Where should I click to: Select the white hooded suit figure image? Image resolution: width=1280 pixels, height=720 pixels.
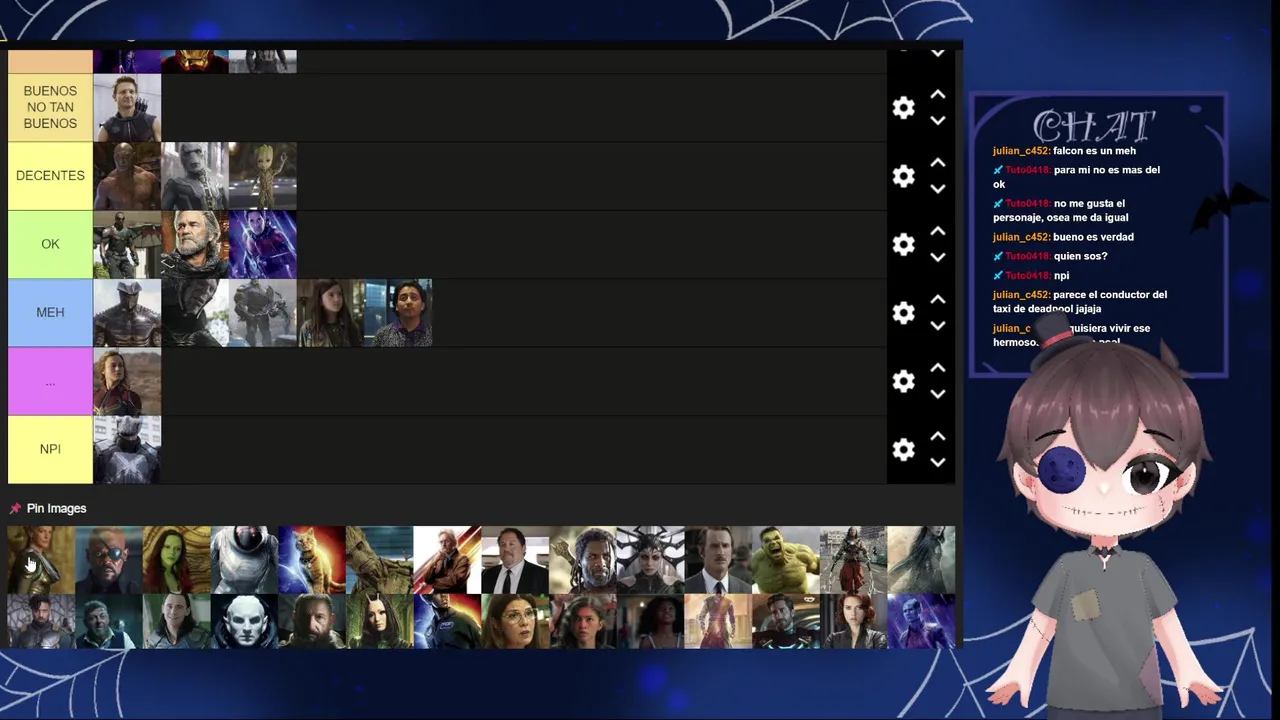coord(245,560)
